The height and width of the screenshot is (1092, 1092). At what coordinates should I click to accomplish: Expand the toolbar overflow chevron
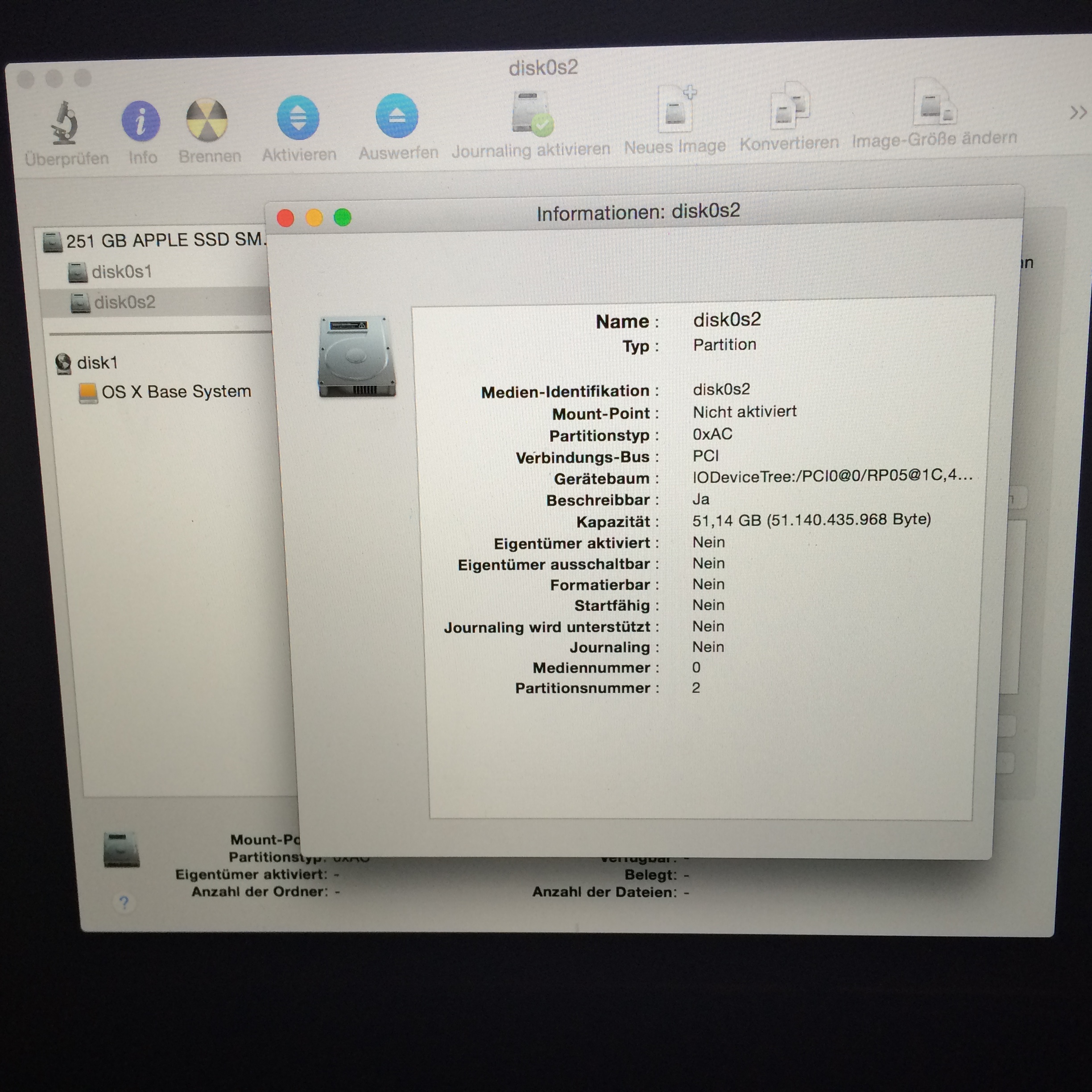(x=1077, y=112)
